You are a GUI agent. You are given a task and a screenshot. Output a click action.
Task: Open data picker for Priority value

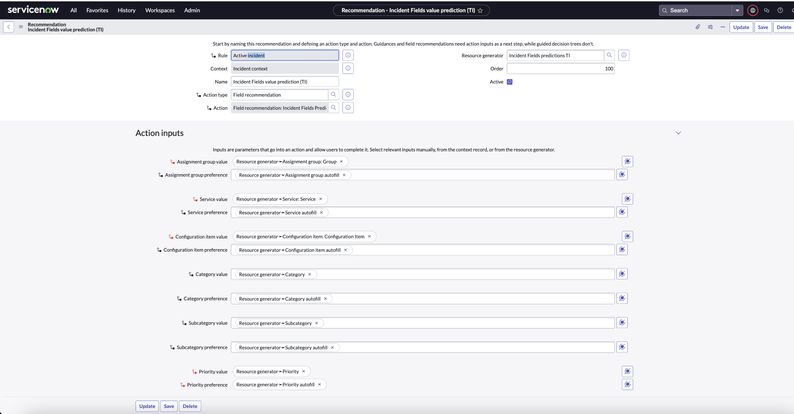tap(627, 371)
